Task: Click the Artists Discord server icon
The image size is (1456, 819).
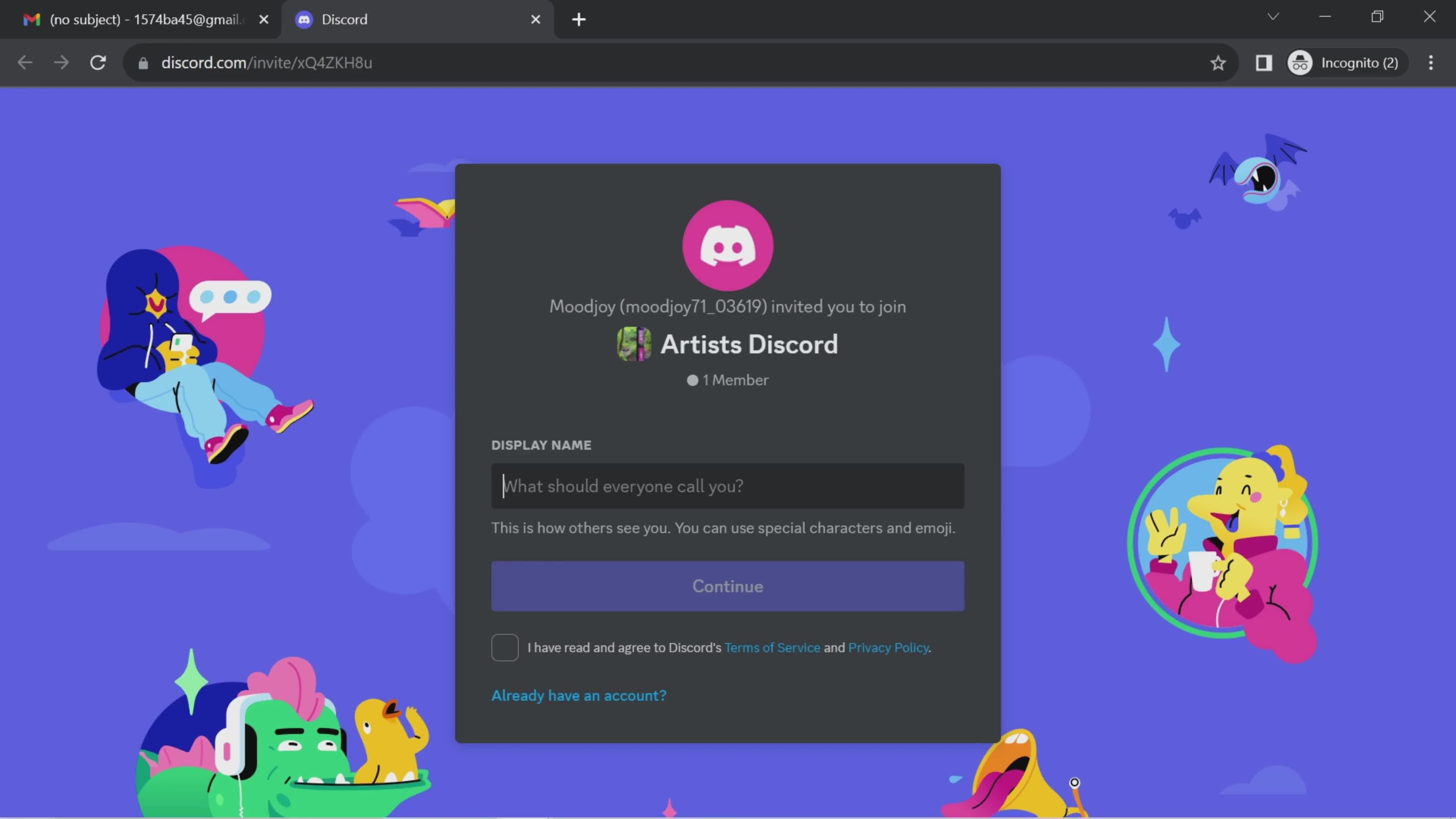Action: 634,344
